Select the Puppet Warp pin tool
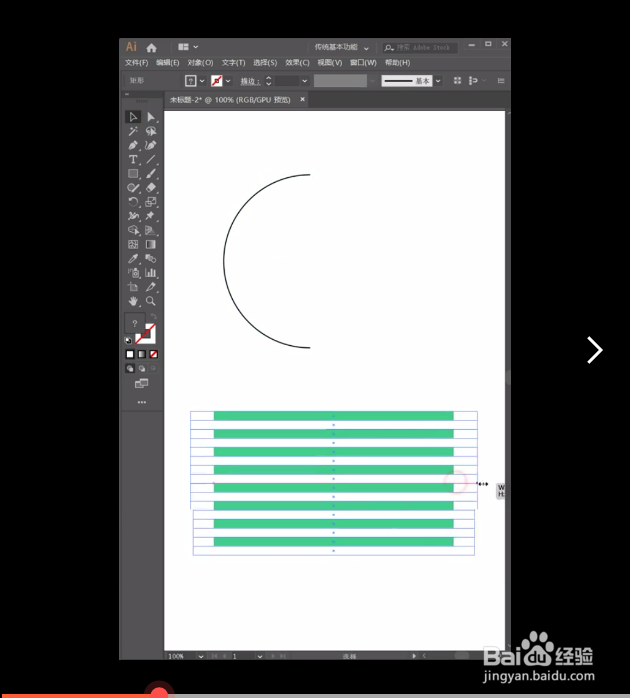Image resolution: width=630 pixels, height=698 pixels. pos(151,216)
